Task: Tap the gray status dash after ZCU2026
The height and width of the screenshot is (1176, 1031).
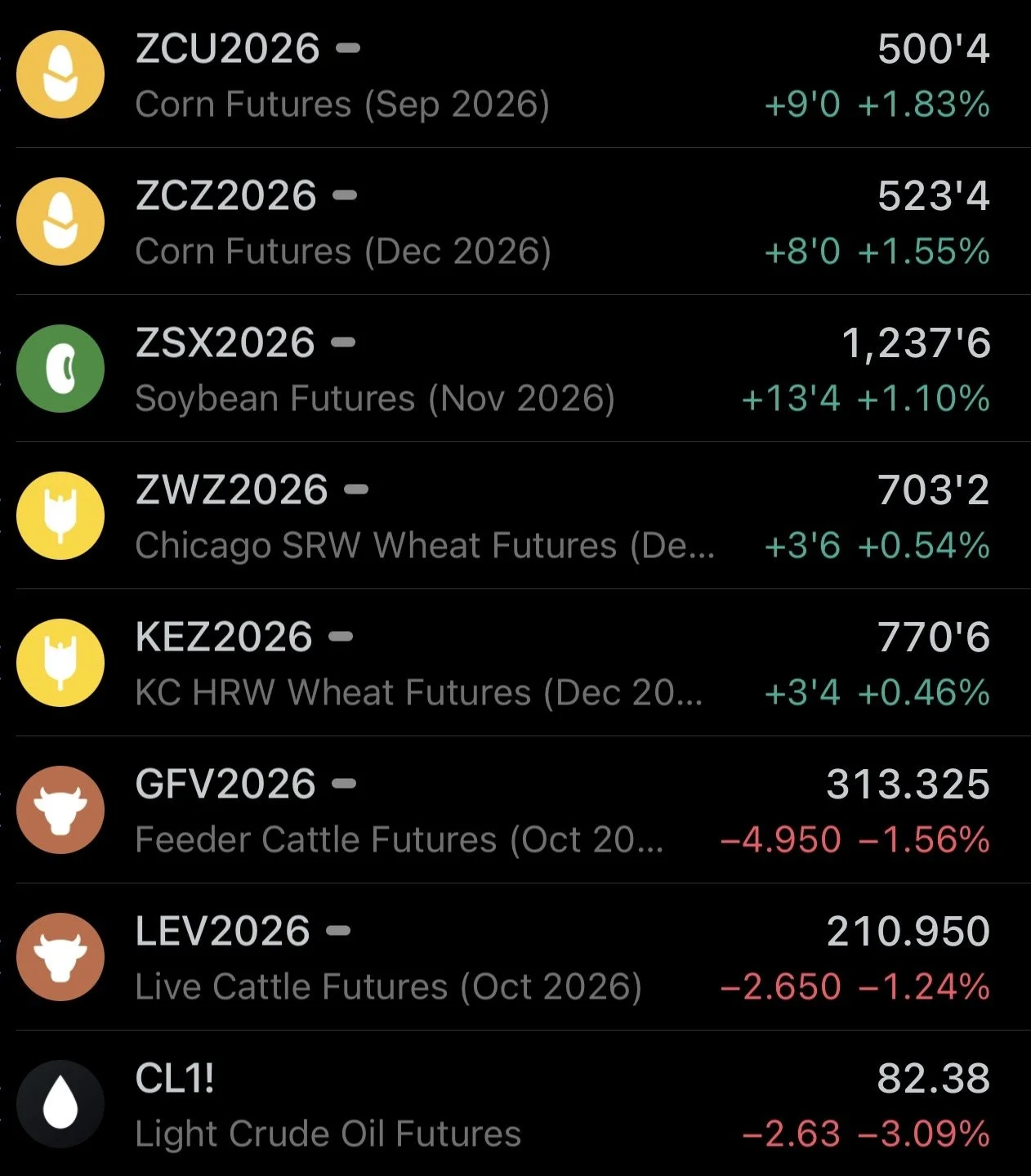Action: point(348,48)
